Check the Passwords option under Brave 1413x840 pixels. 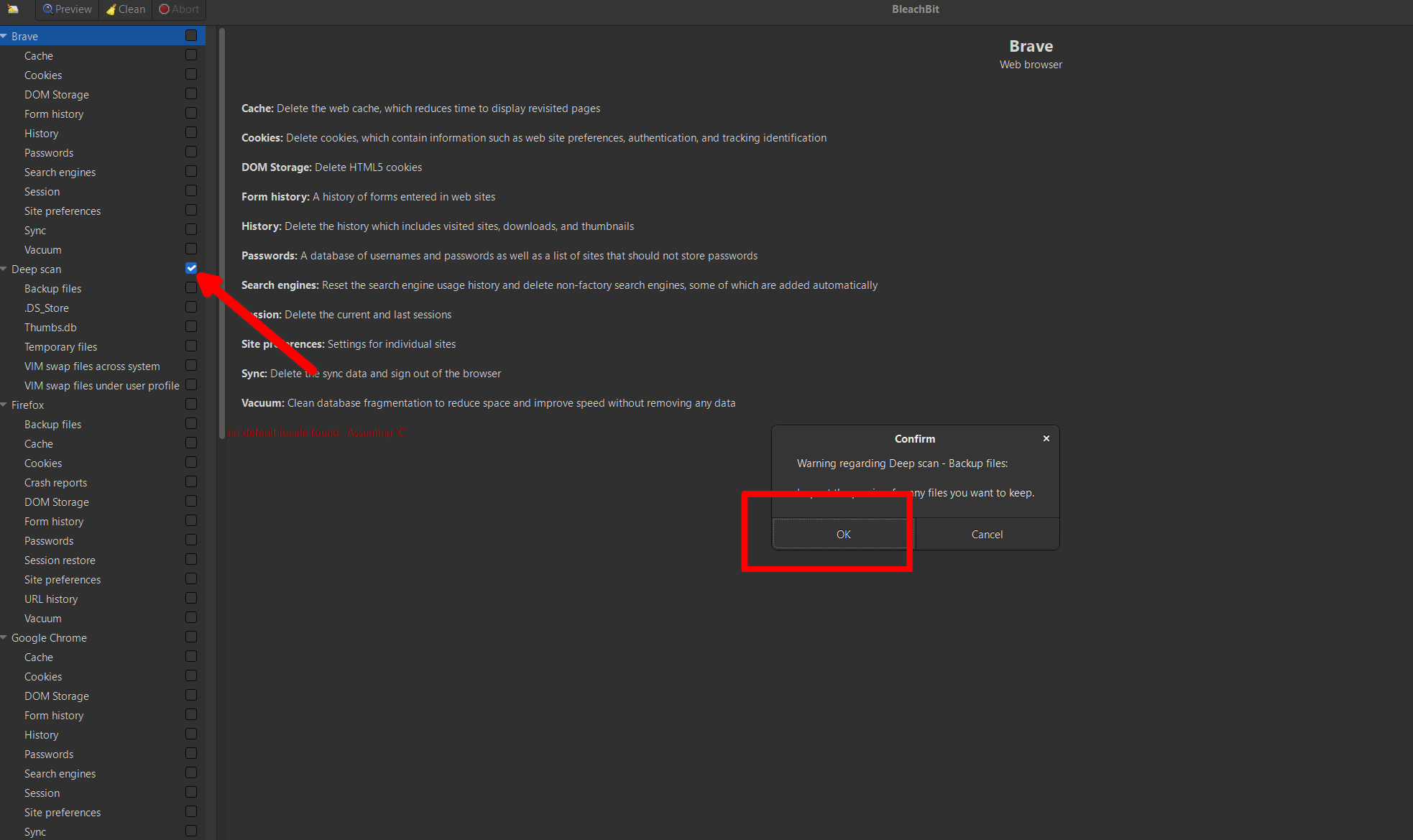190,152
